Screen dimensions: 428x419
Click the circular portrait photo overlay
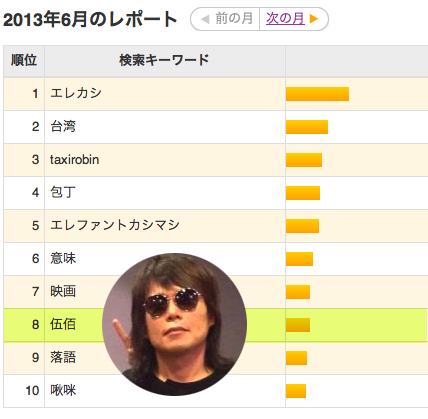tap(174, 324)
